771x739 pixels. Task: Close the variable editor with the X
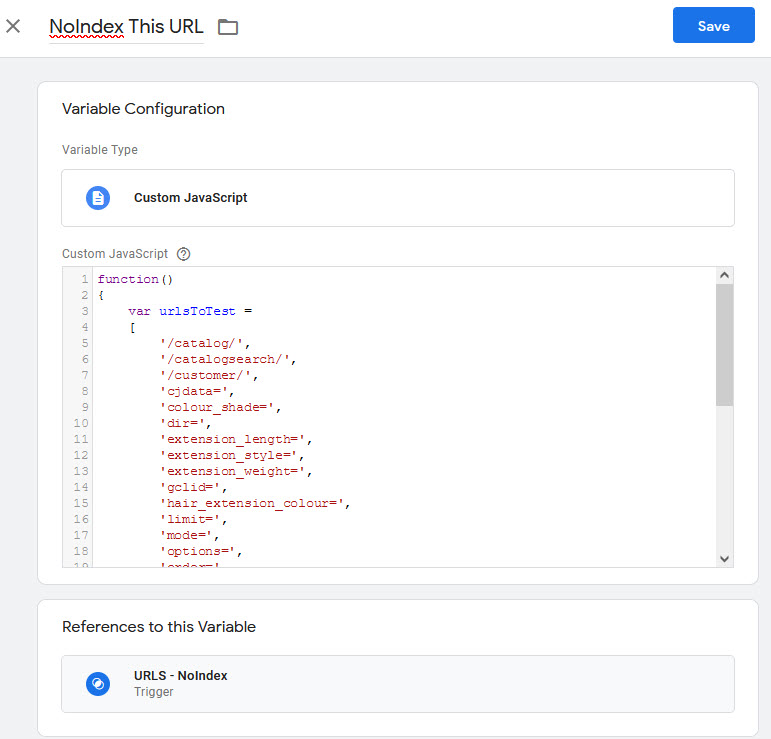[13, 26]
